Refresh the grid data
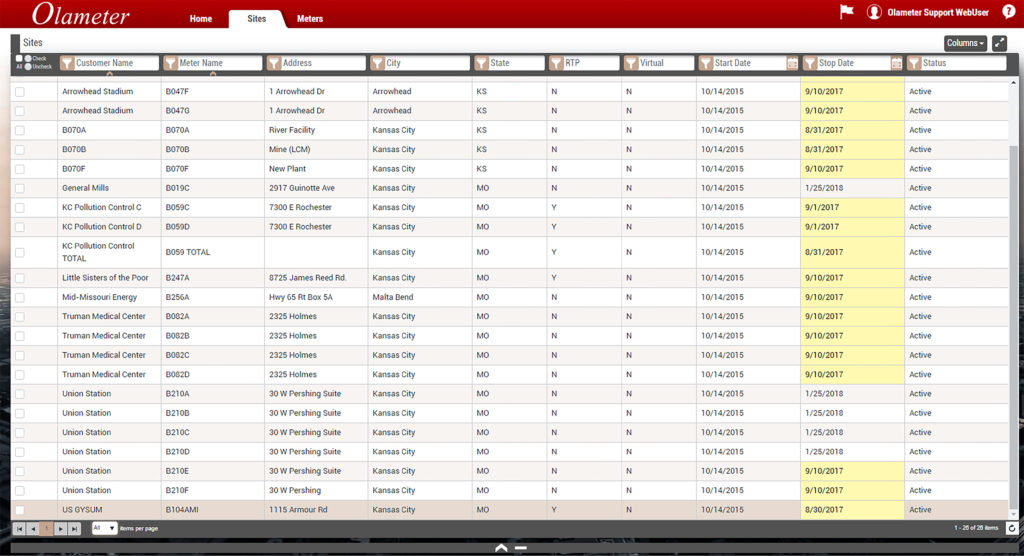This screenshot has width=1024, height=556. pyautogui.click(x=1012, y=529)
